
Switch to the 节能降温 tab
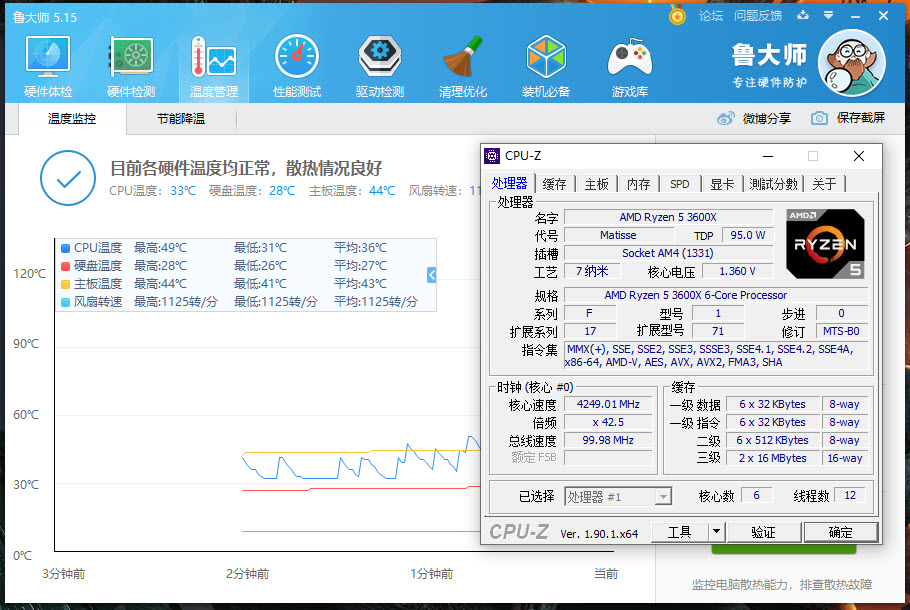click(x=179, y=118)
